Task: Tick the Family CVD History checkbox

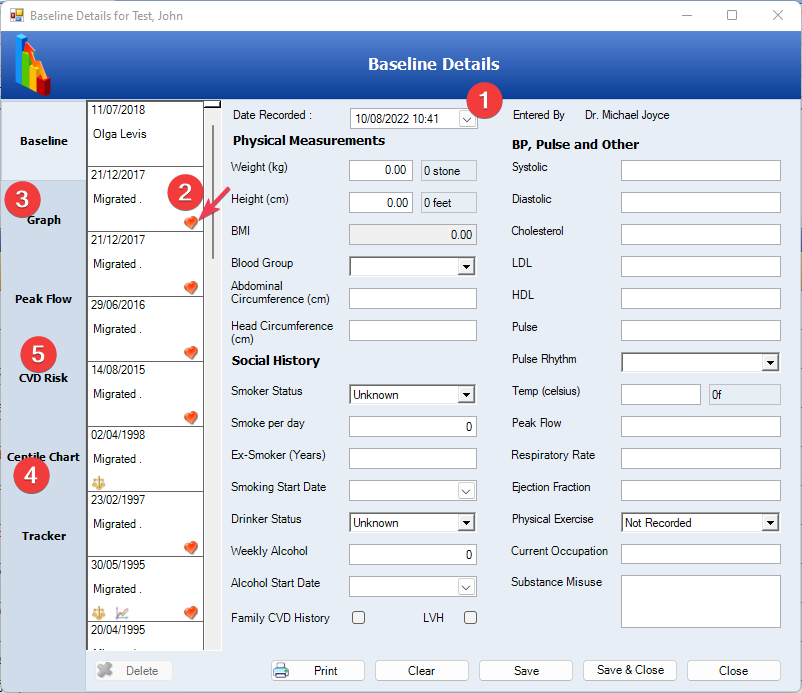Action: (358, 618)
